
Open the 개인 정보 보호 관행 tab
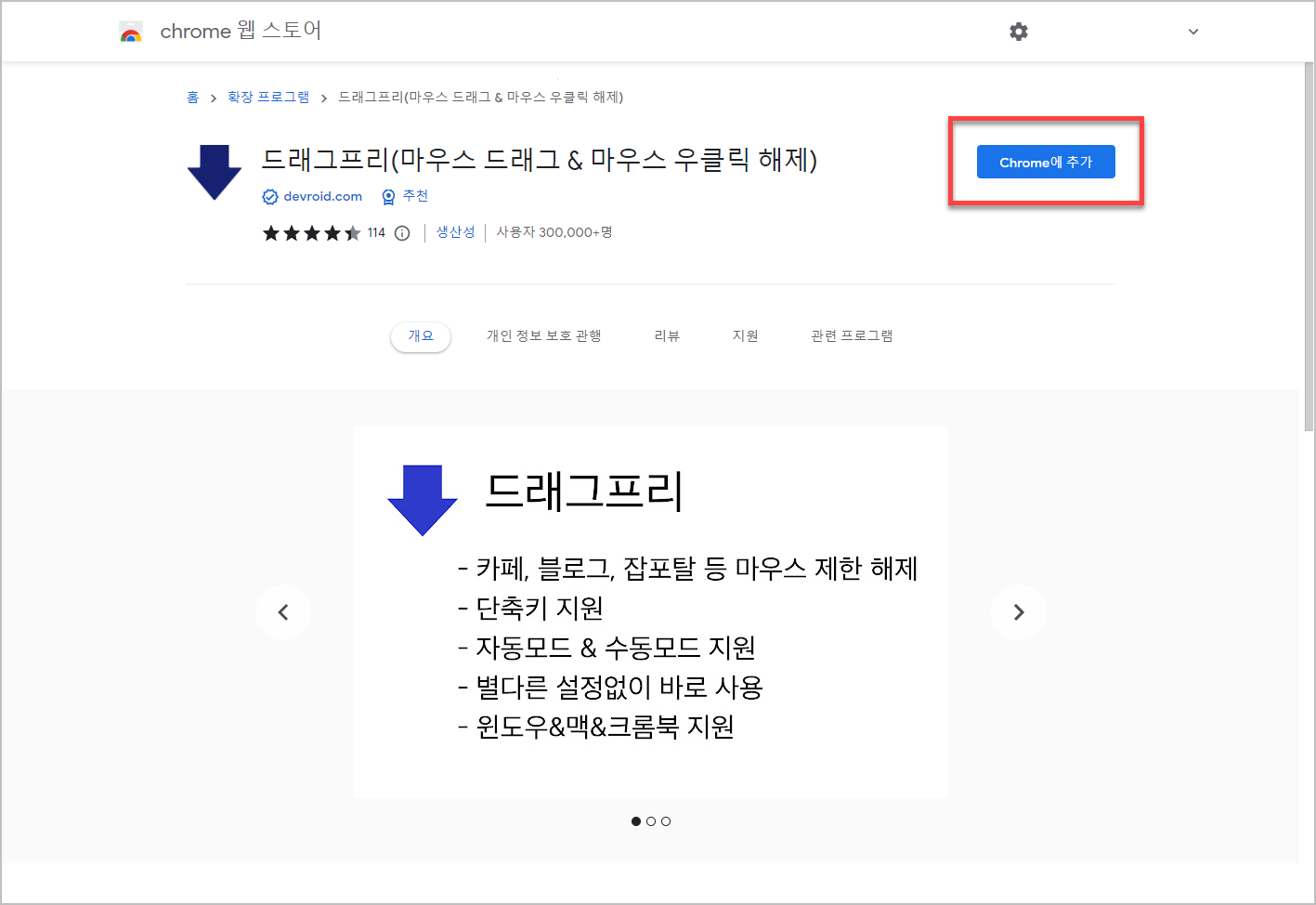pos(543,335)
